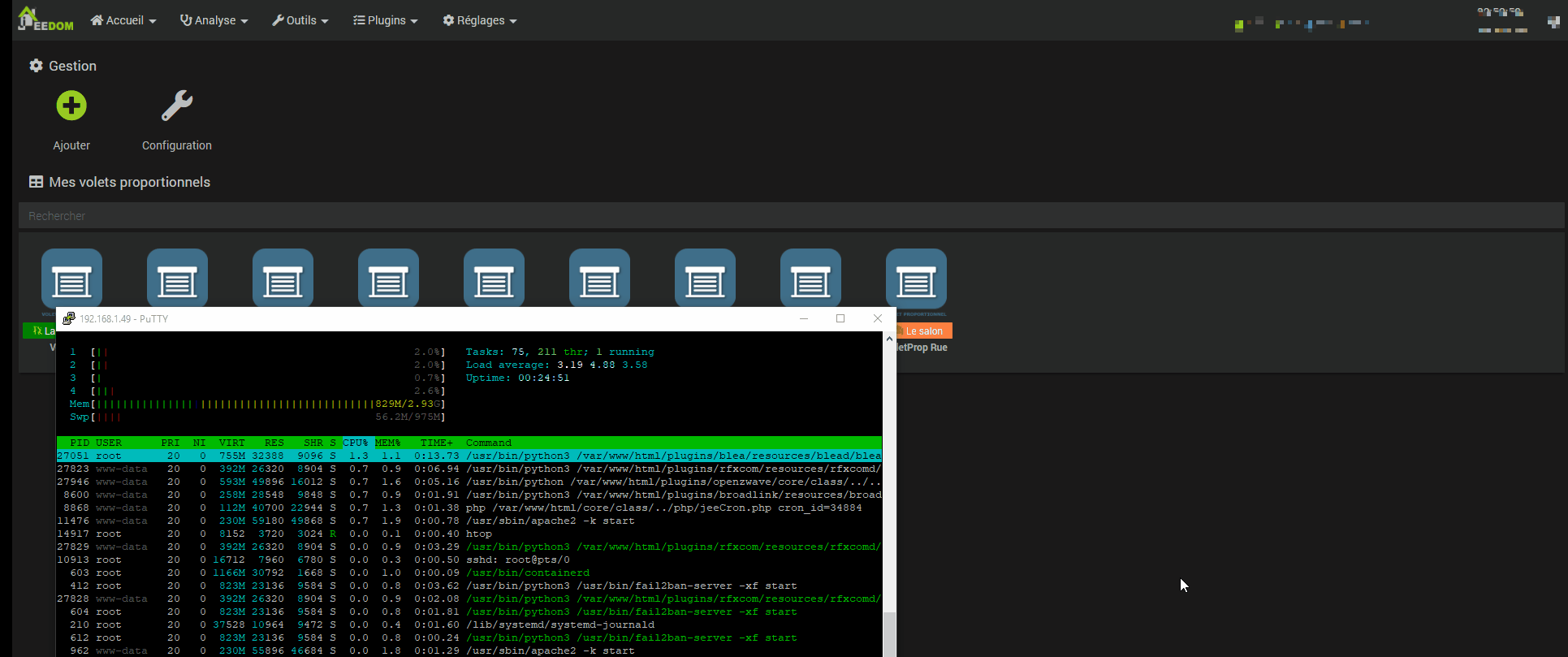Sort htop by the PID column header
This screenshot has width=1568, height=657.
[80, 443]
